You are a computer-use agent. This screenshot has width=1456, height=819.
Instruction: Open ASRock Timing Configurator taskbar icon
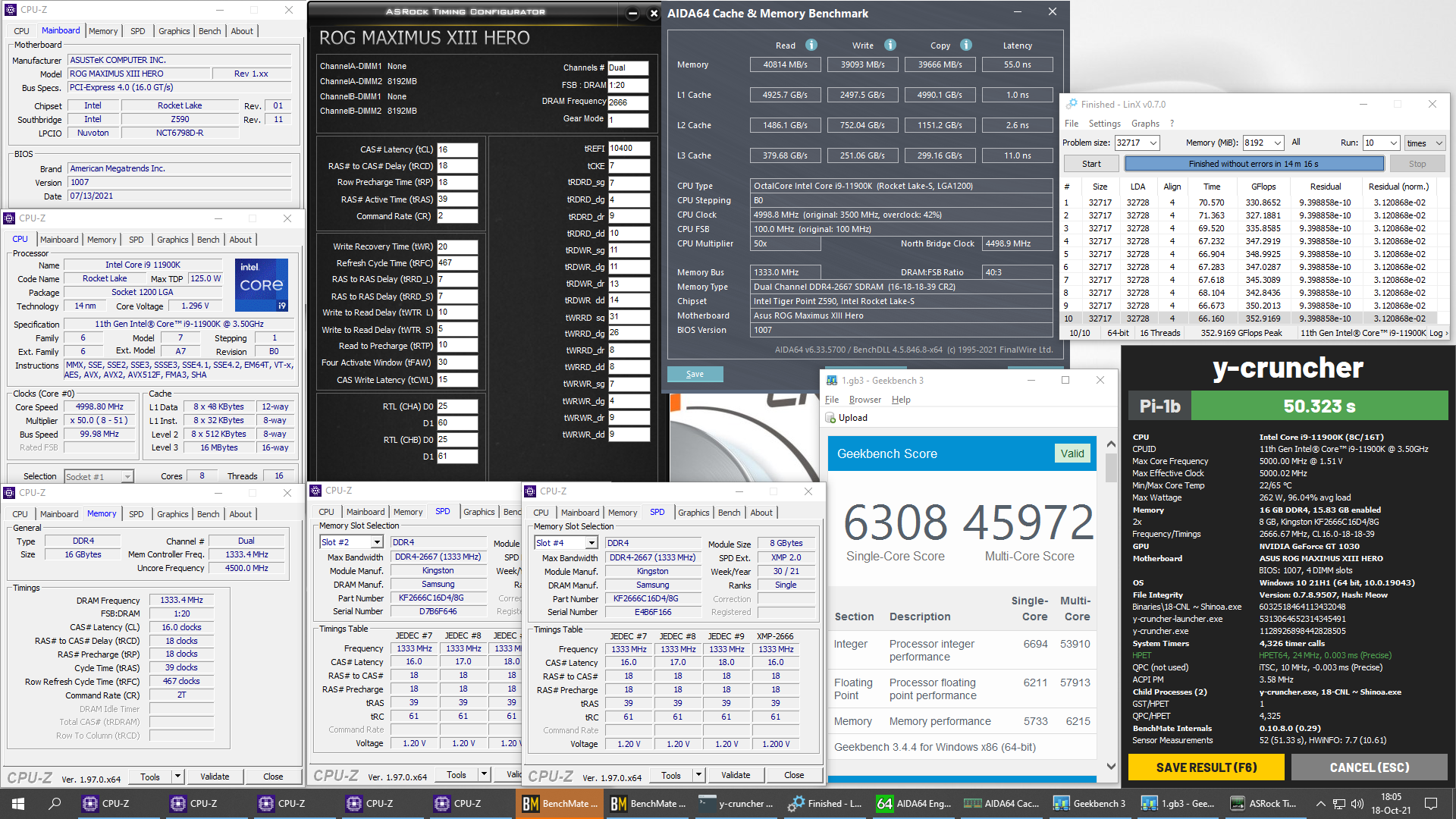click(x=1263, y=804)
